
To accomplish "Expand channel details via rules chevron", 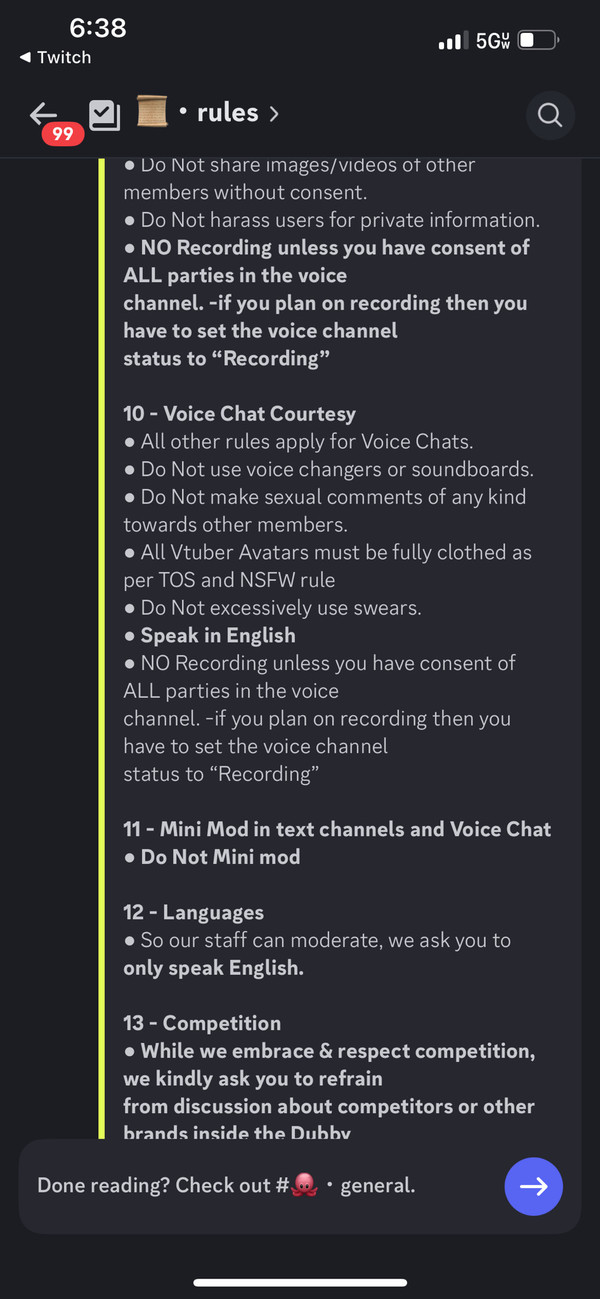I will pos(274,114).
